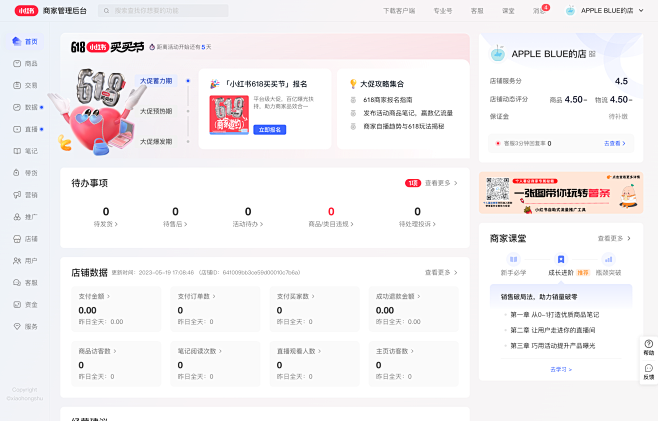Click the 去查看 link in the store card
The height and width of the screenshot is (421, 658).
(615, 144)
